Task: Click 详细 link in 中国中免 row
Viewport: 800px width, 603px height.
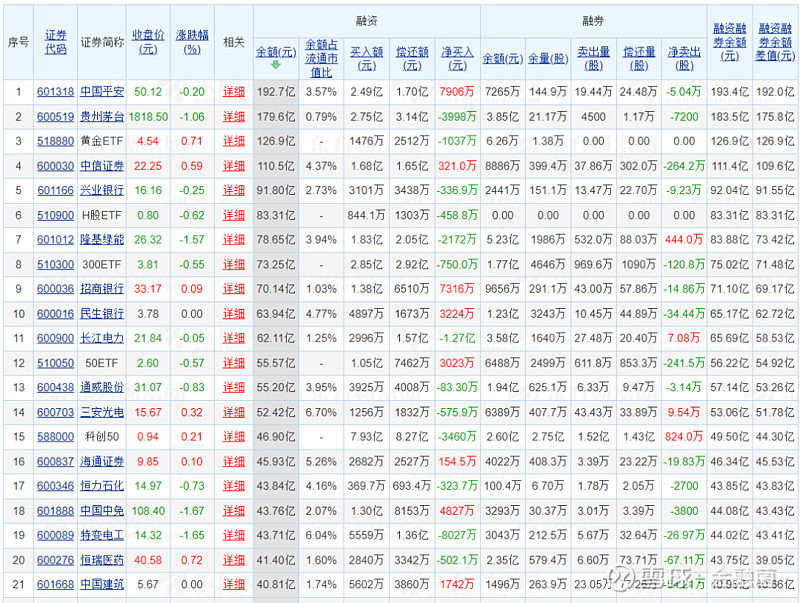Action: pyautogui.click(x=234, y=511)
